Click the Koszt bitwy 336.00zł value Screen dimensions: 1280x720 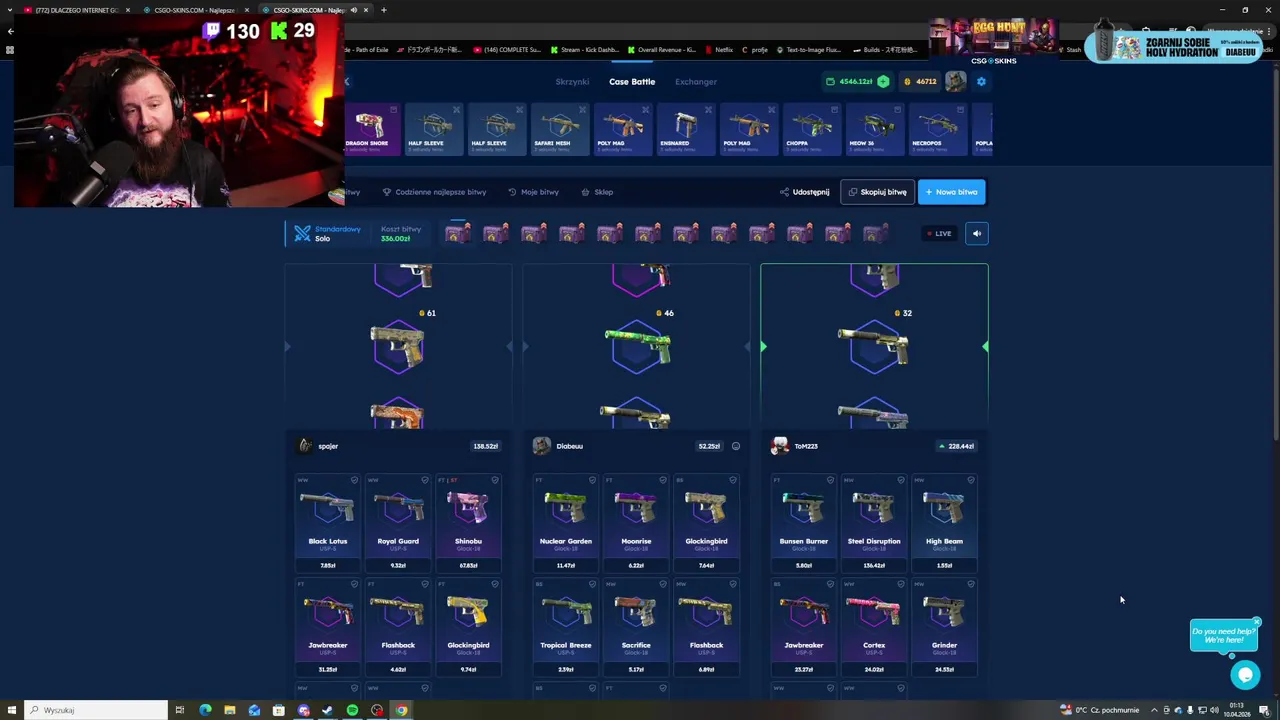395,239
